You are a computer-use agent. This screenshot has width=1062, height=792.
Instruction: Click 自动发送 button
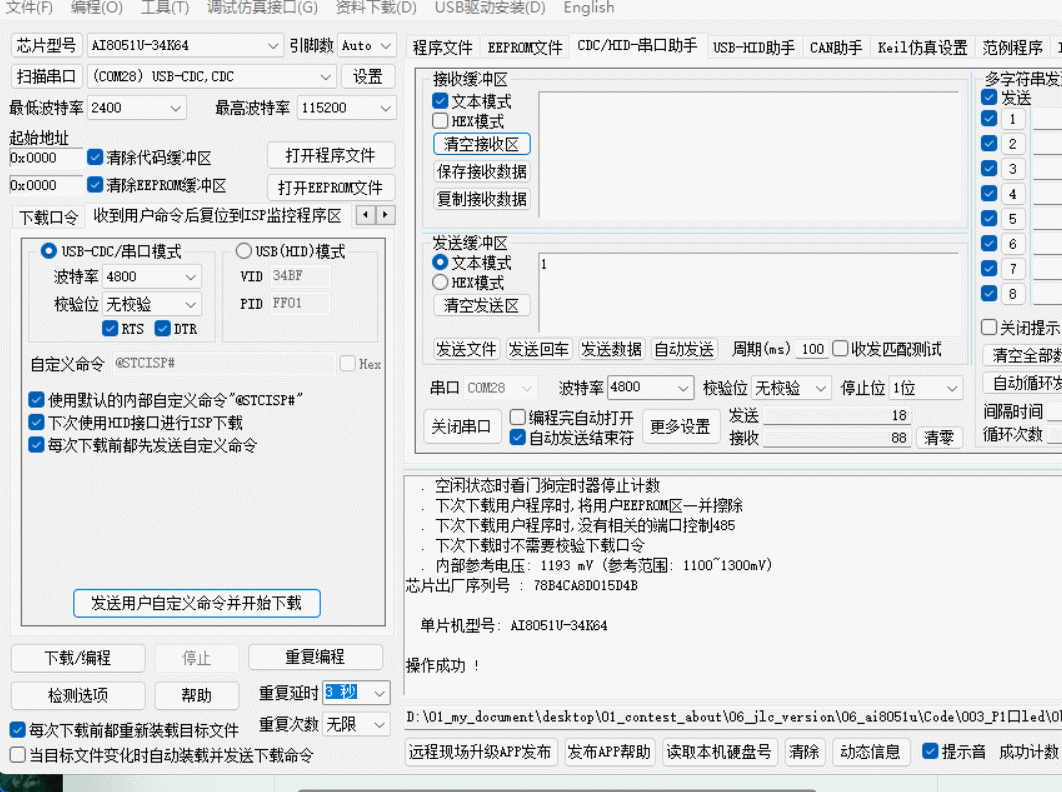point(683,350)
